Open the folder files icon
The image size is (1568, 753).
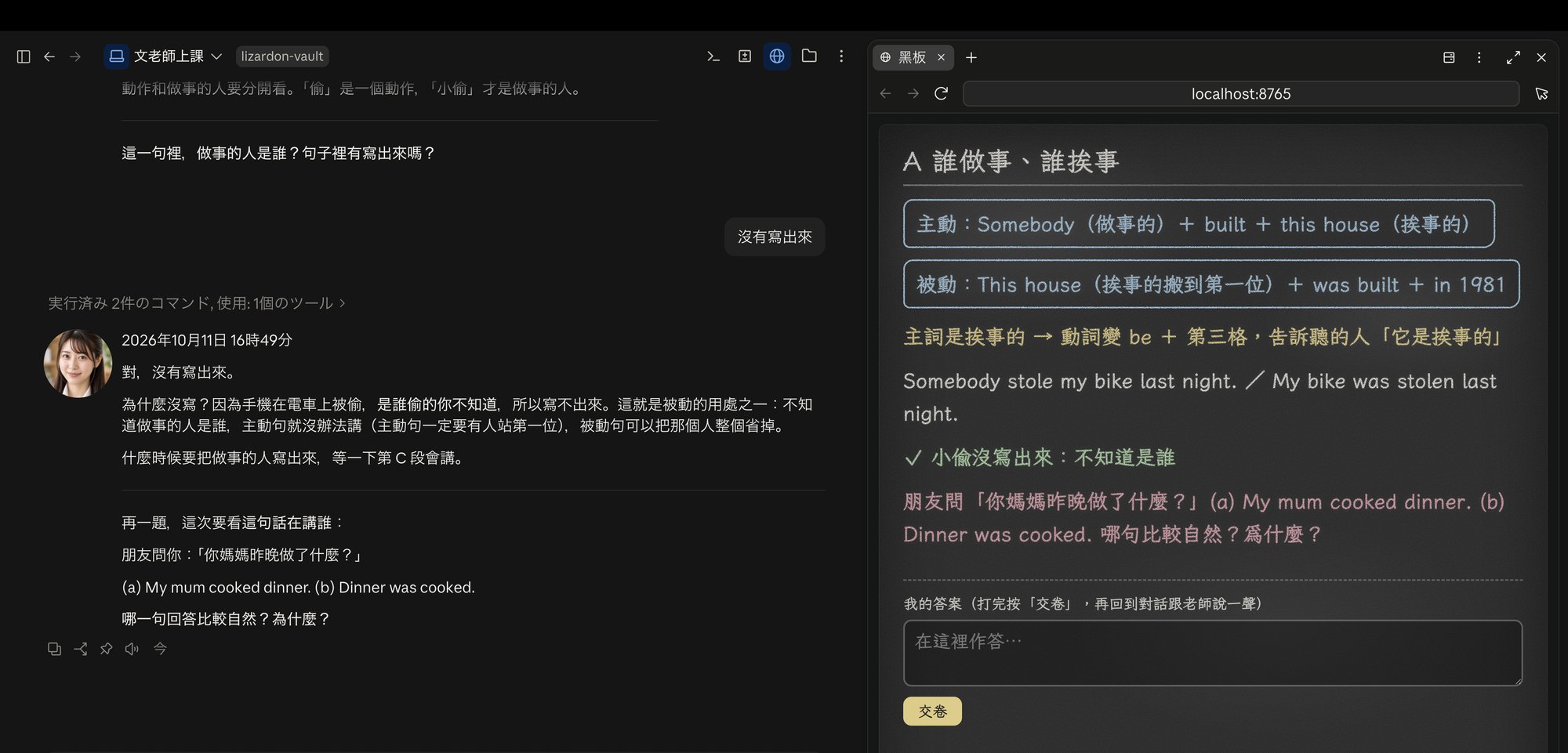pyautogui.click(x=809, y=56)
